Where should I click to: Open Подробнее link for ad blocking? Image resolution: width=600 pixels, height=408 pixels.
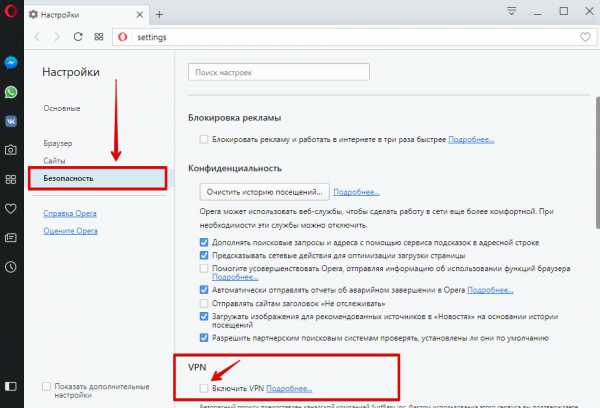[x=471, y=139]
